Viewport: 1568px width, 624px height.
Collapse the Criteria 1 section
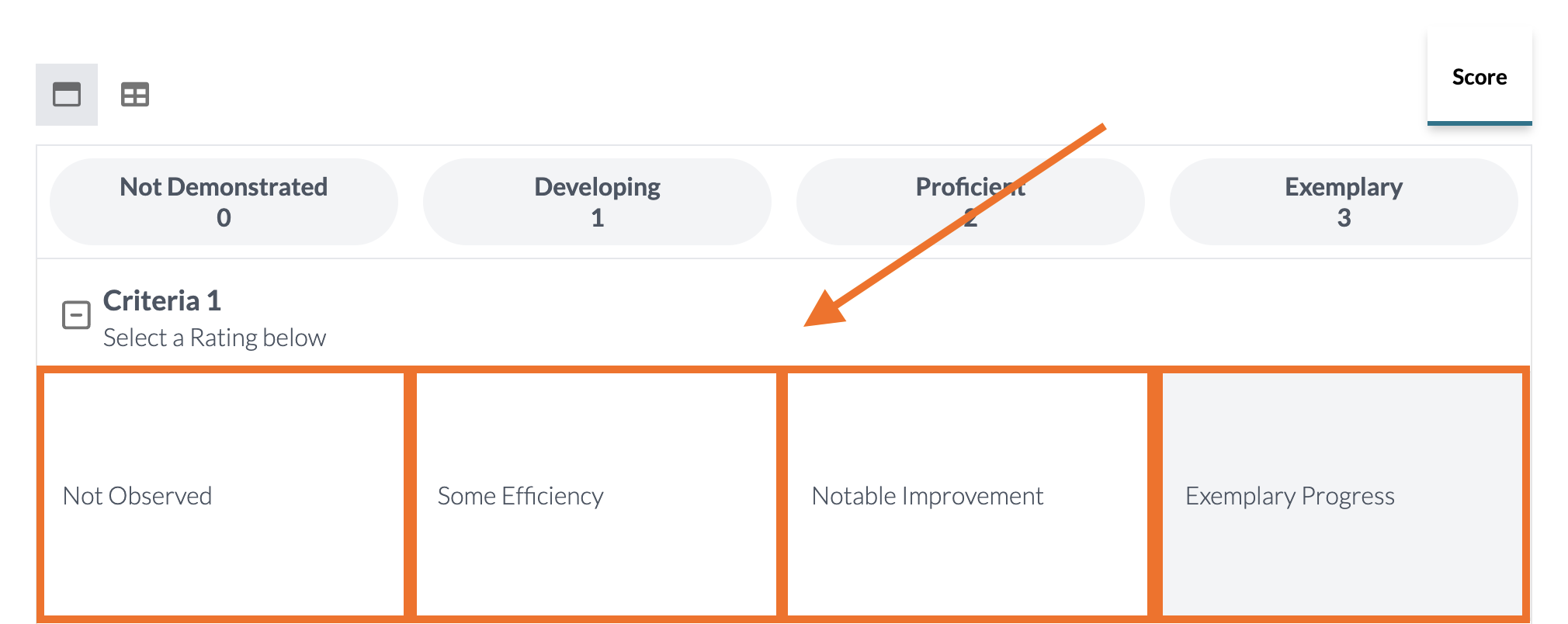coord(76,315)
